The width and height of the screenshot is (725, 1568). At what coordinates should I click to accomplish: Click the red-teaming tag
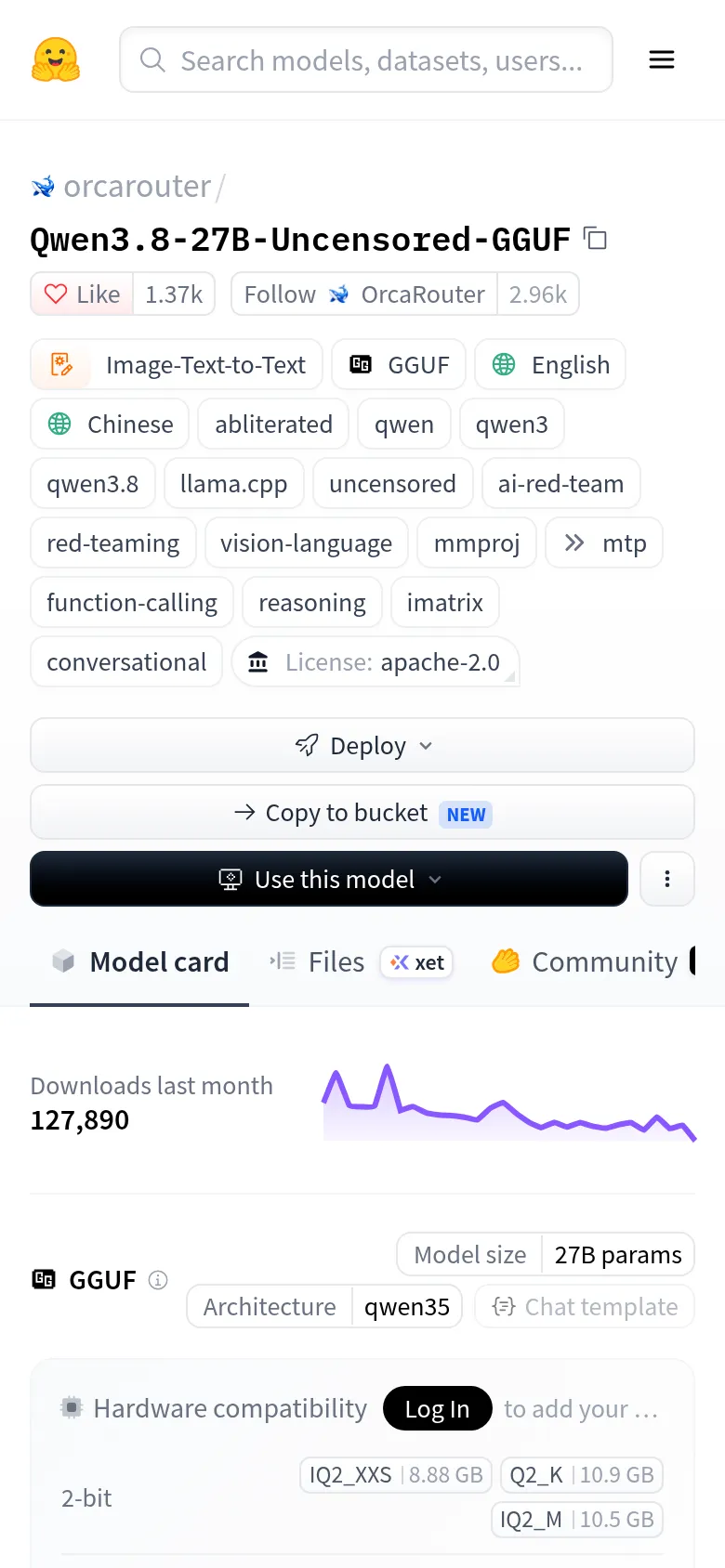pyautogui.click(x=113, y=543)
